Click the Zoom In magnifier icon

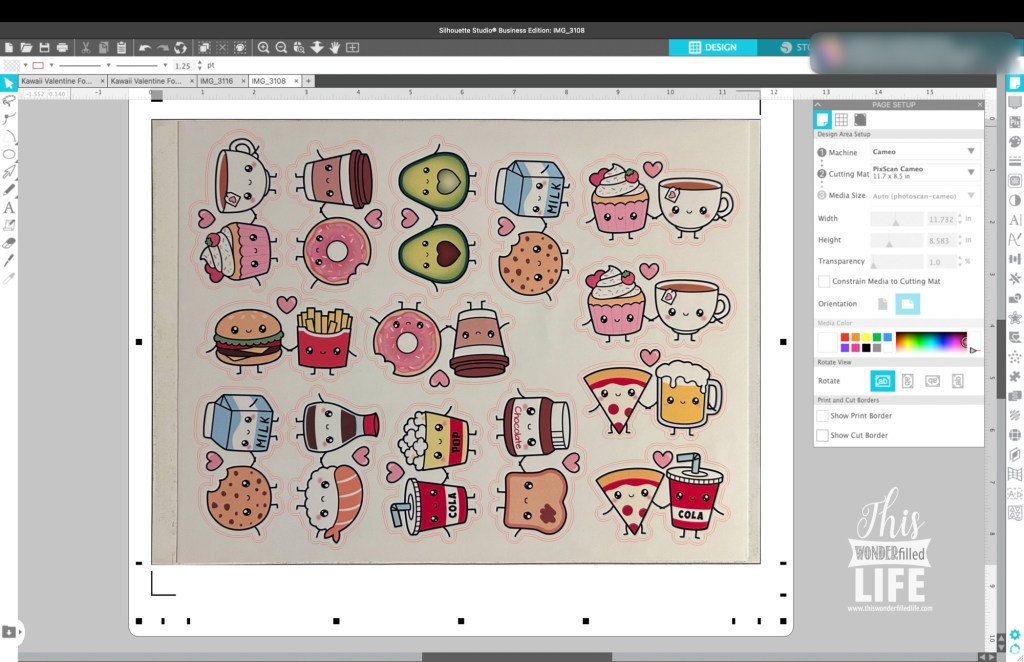[264, 47]
